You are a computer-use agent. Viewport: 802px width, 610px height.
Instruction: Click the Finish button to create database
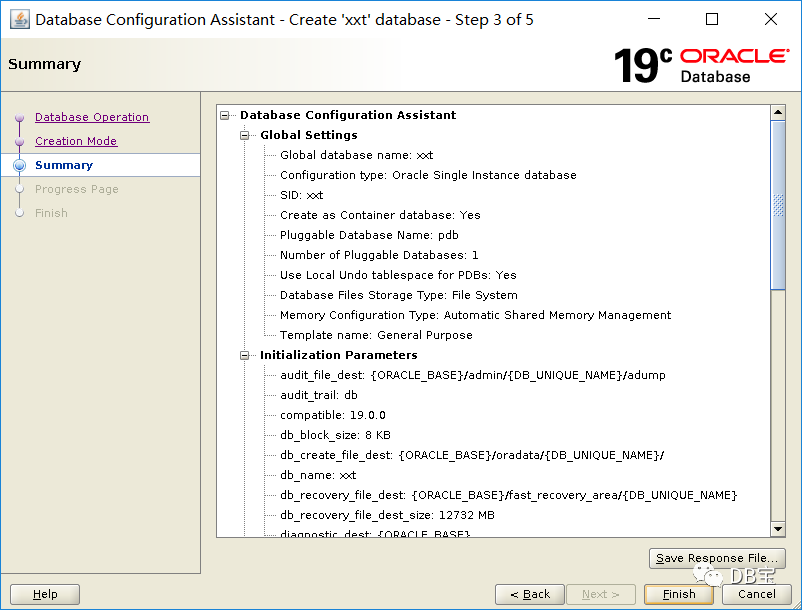point(679,594)
